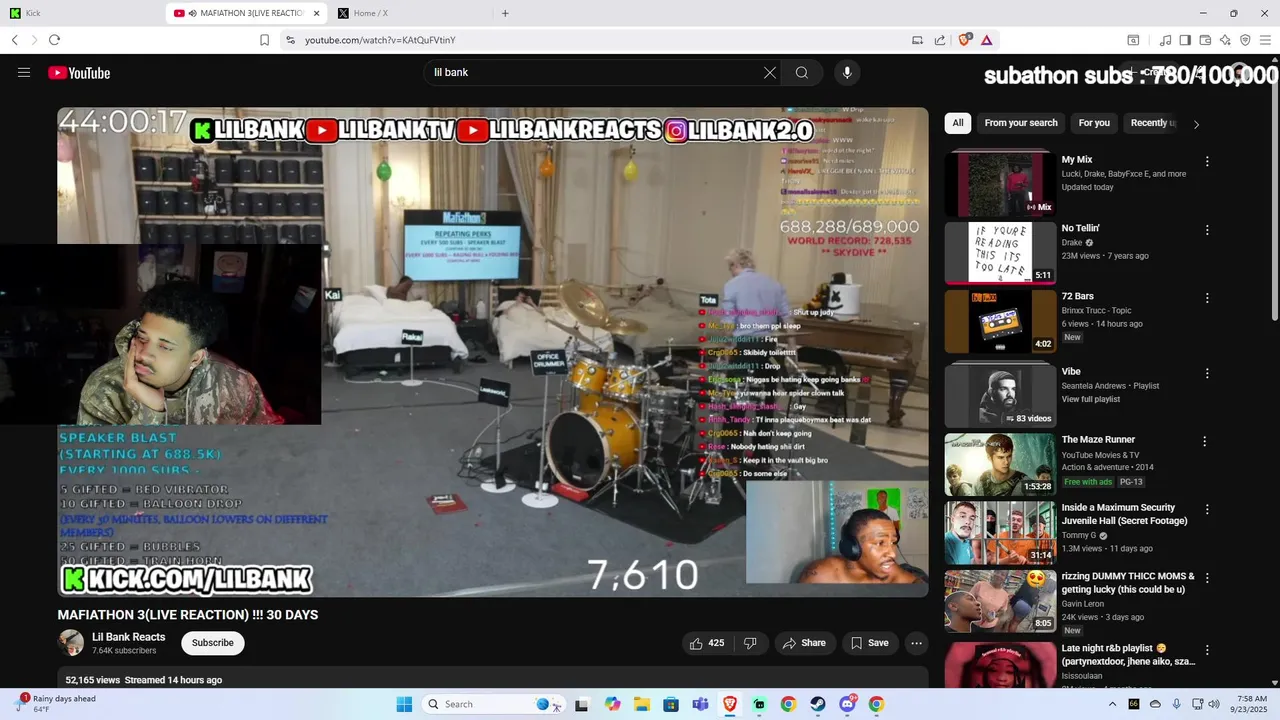Go back in browser history
Screen dimensions: 1280x720
pos(15,40)
